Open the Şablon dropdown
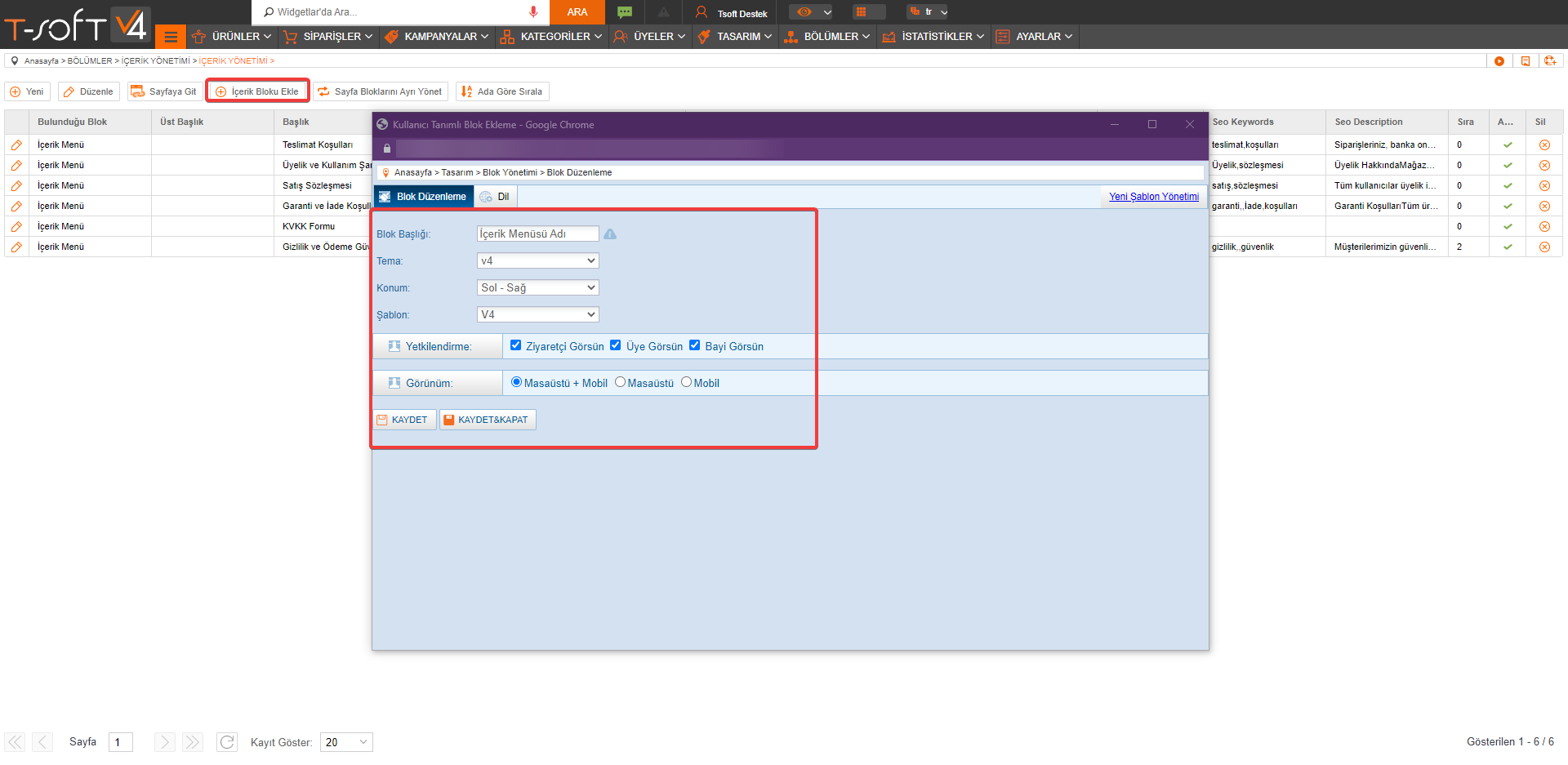This screenshot has width=1568, height=765. point(537,314)
